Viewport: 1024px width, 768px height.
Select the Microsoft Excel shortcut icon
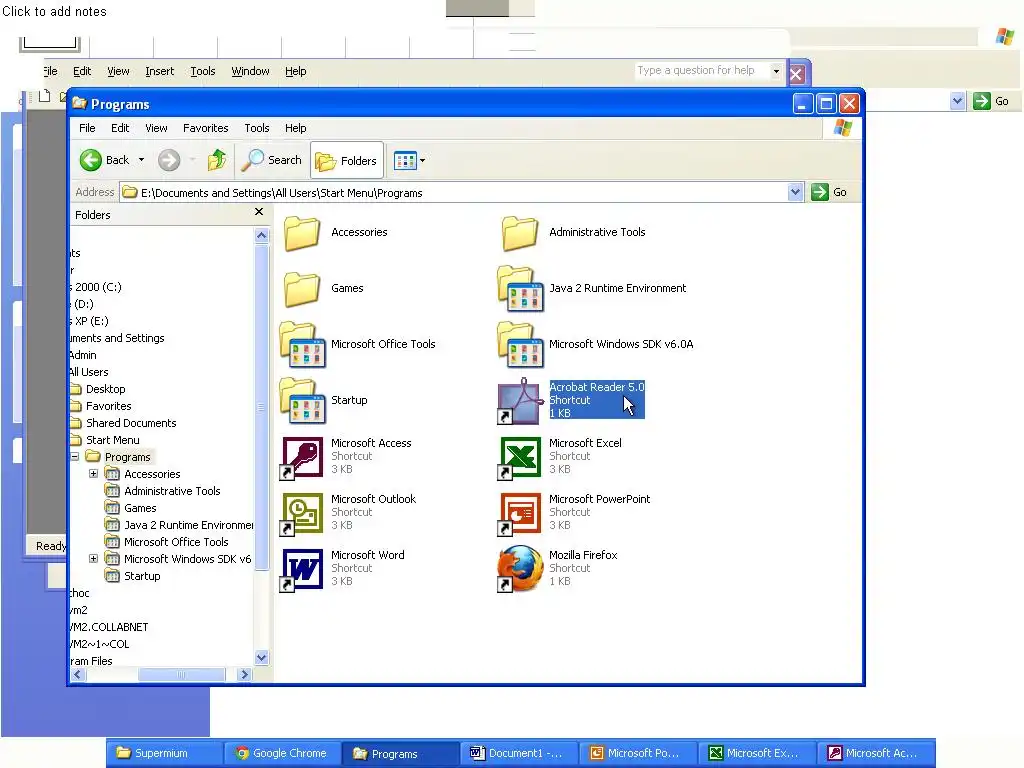tap(520, 457)
